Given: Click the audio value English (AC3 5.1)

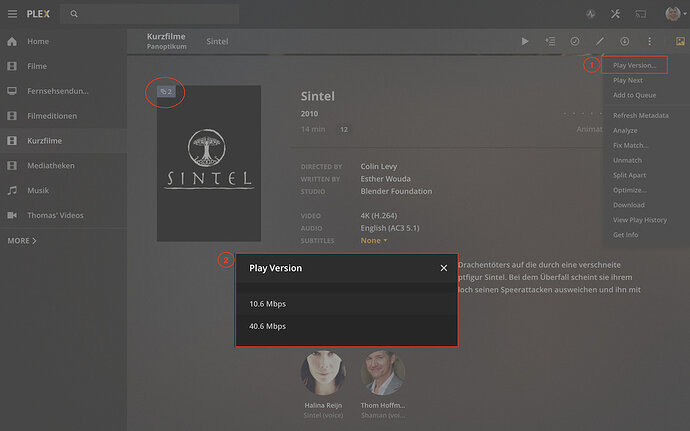Looking at the screenshot, I should (x=390, y=228).
